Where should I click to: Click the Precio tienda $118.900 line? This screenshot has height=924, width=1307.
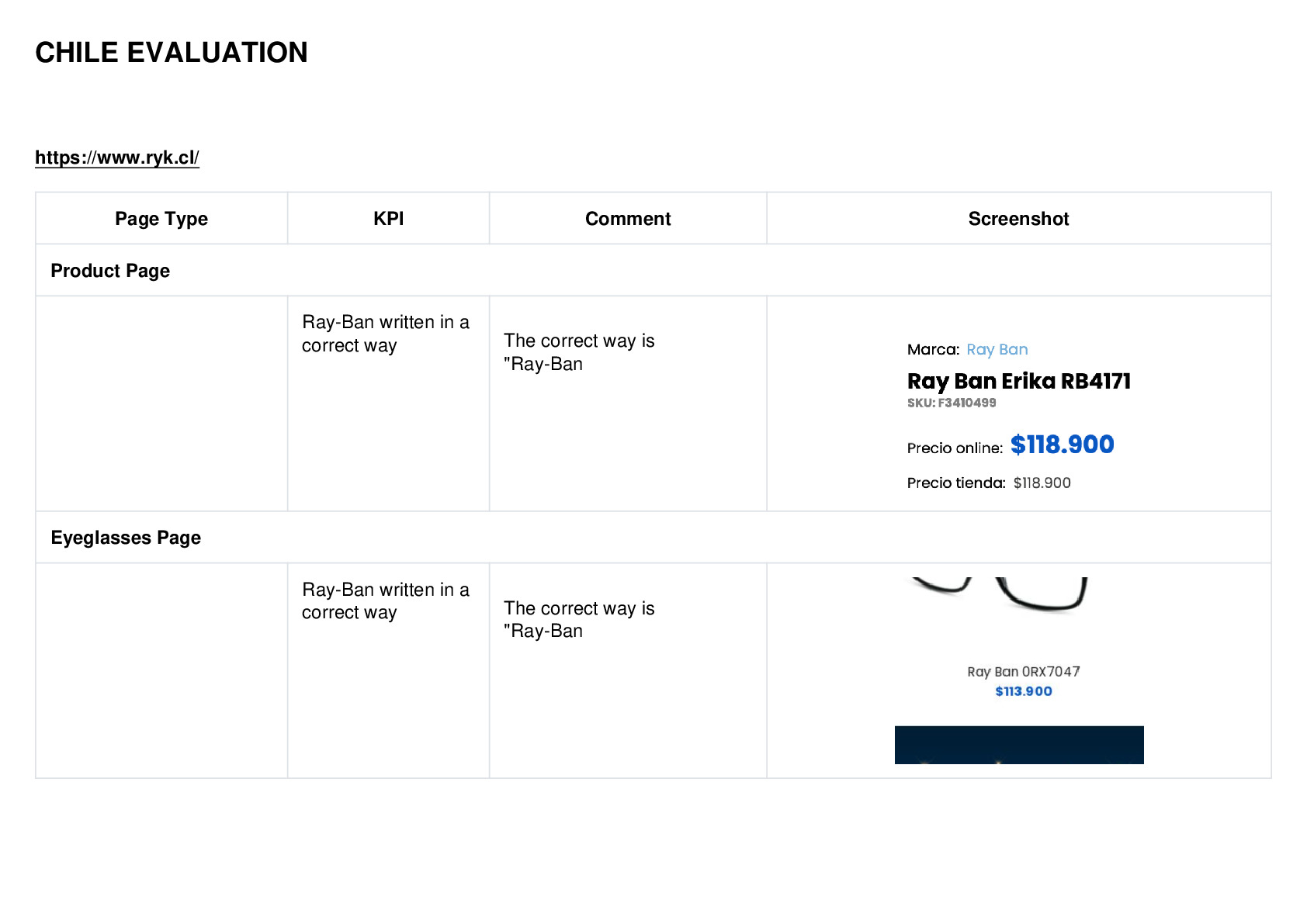pyautogui.click(x=989, y=483)
